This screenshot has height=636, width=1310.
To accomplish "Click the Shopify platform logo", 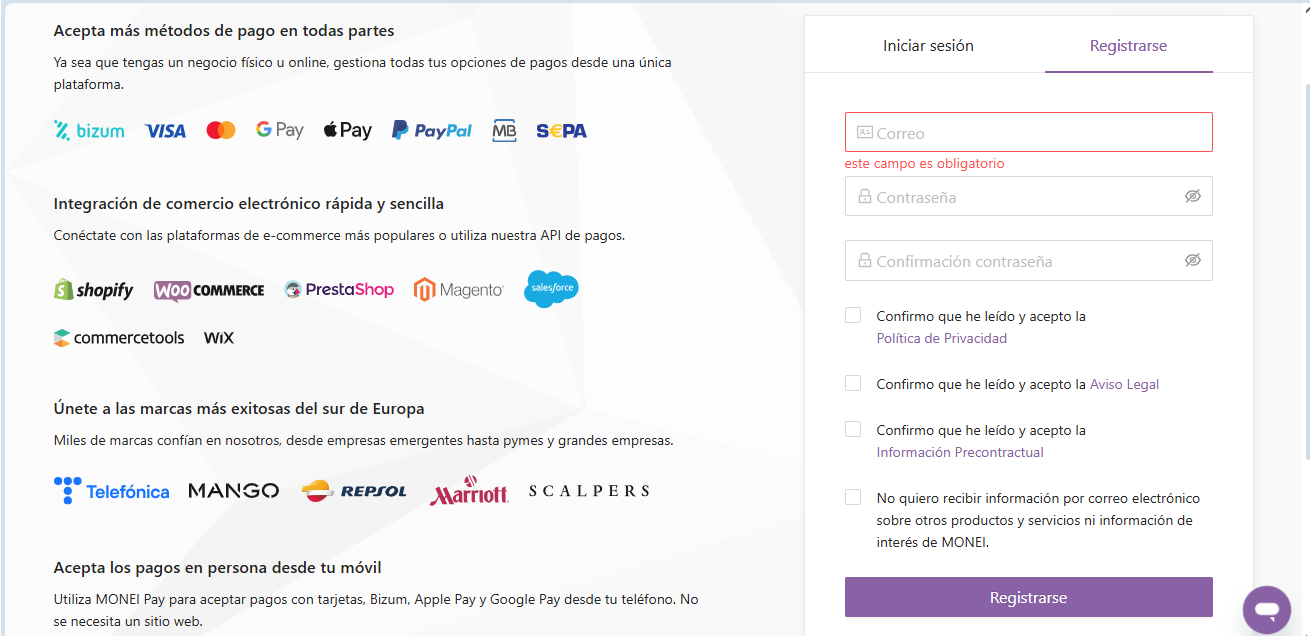I will click(93, 290).
